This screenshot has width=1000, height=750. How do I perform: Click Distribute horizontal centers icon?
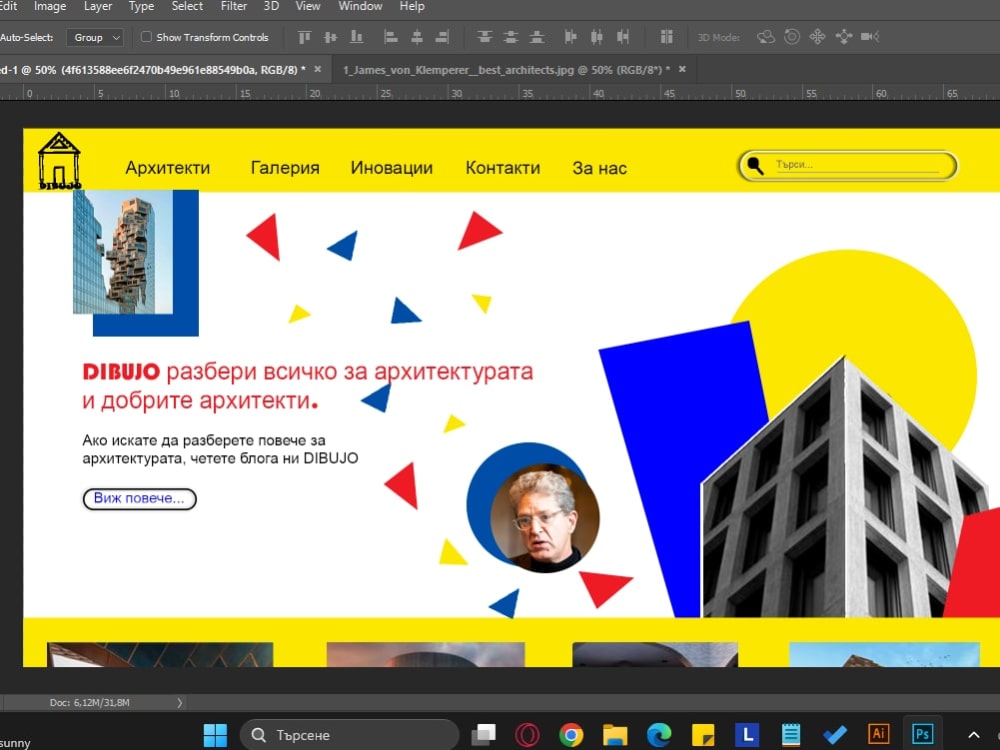coord(596,37)
